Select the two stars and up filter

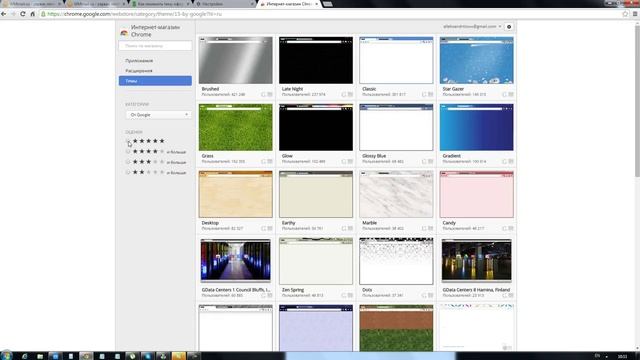pyautogui.click(x=128, y=172)
